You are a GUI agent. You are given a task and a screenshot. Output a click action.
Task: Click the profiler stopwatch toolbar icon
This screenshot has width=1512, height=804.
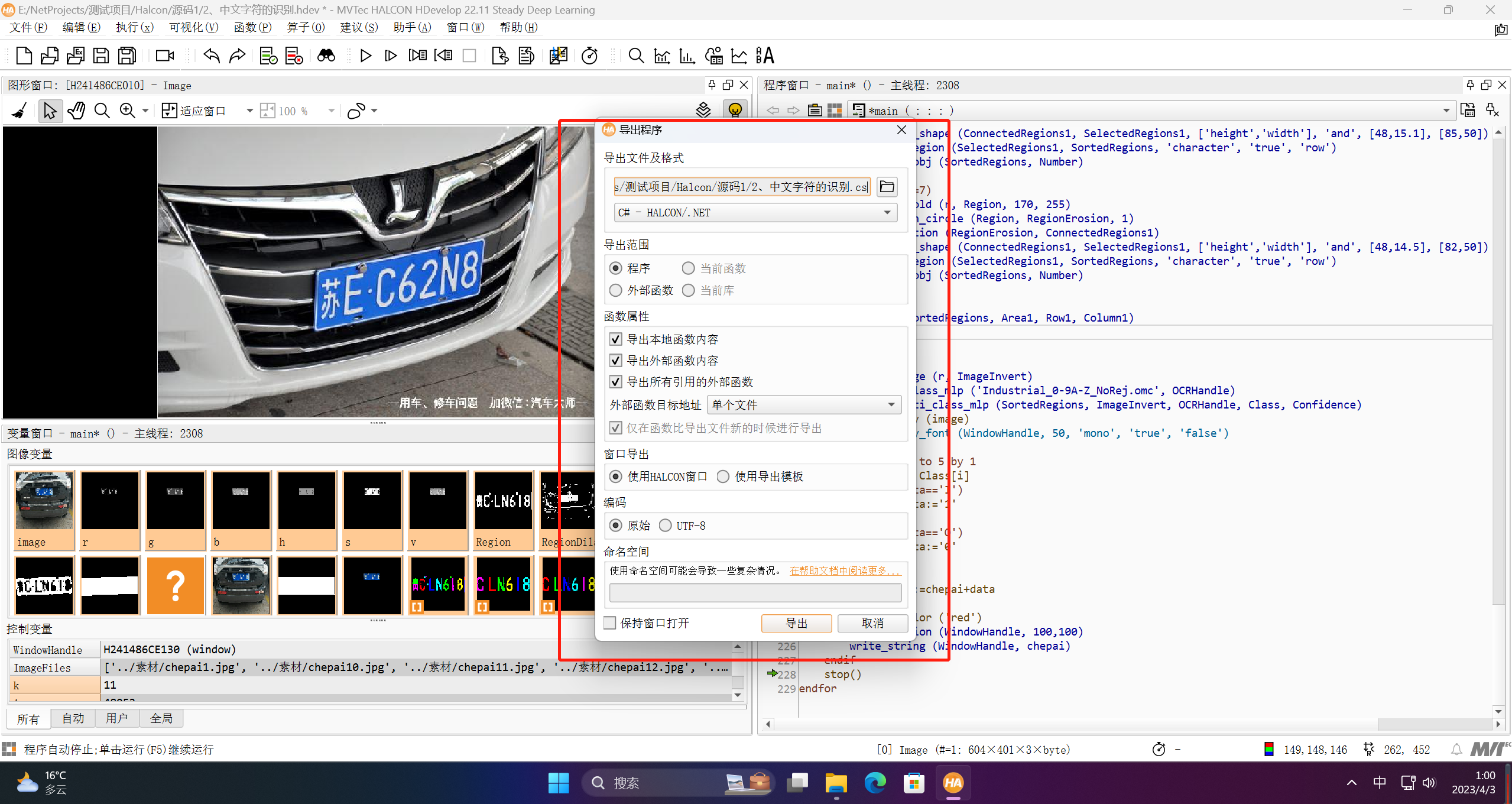coord(589,56)
